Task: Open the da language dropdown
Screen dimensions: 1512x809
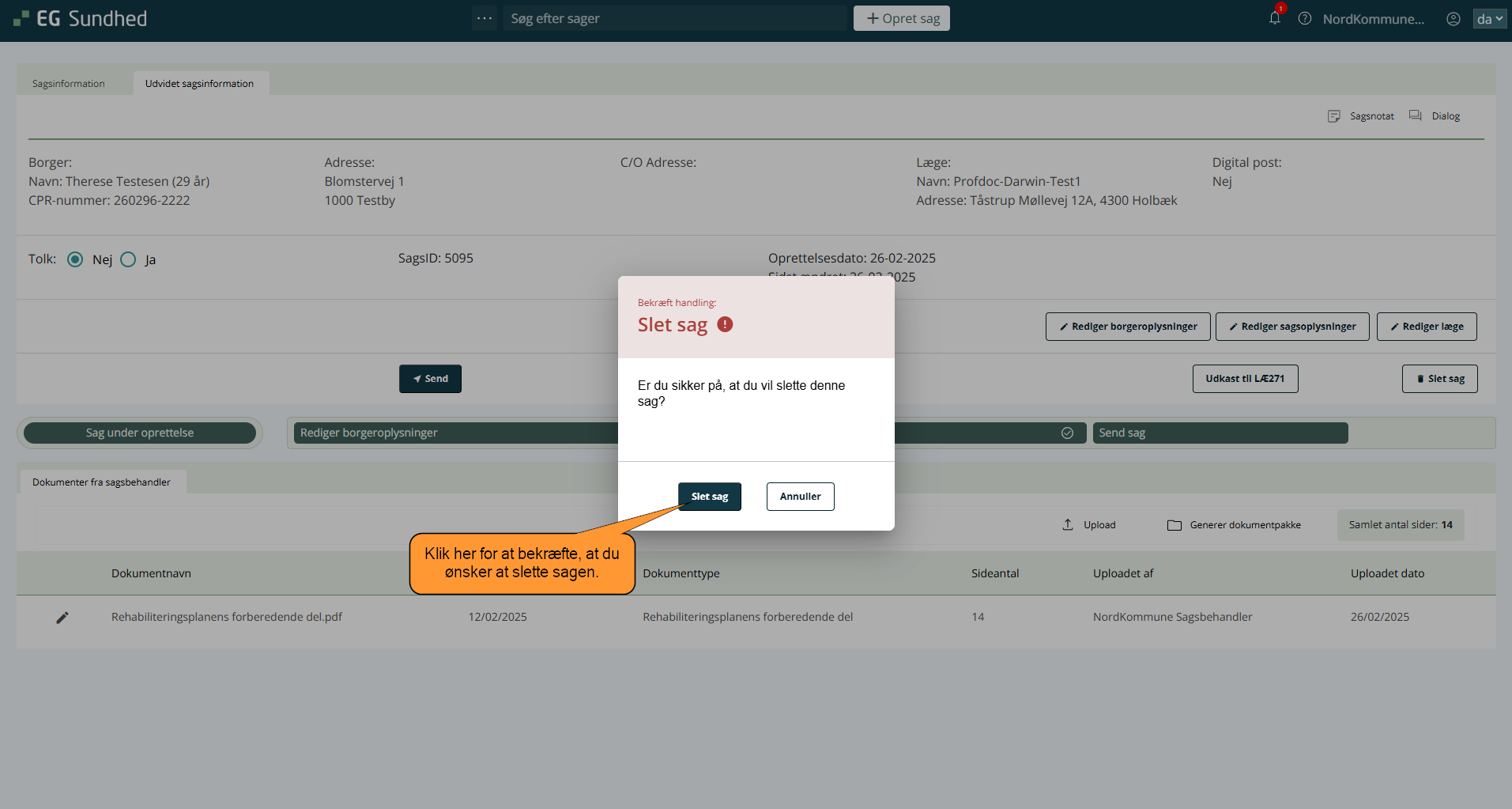Action: coord(1489,19)
